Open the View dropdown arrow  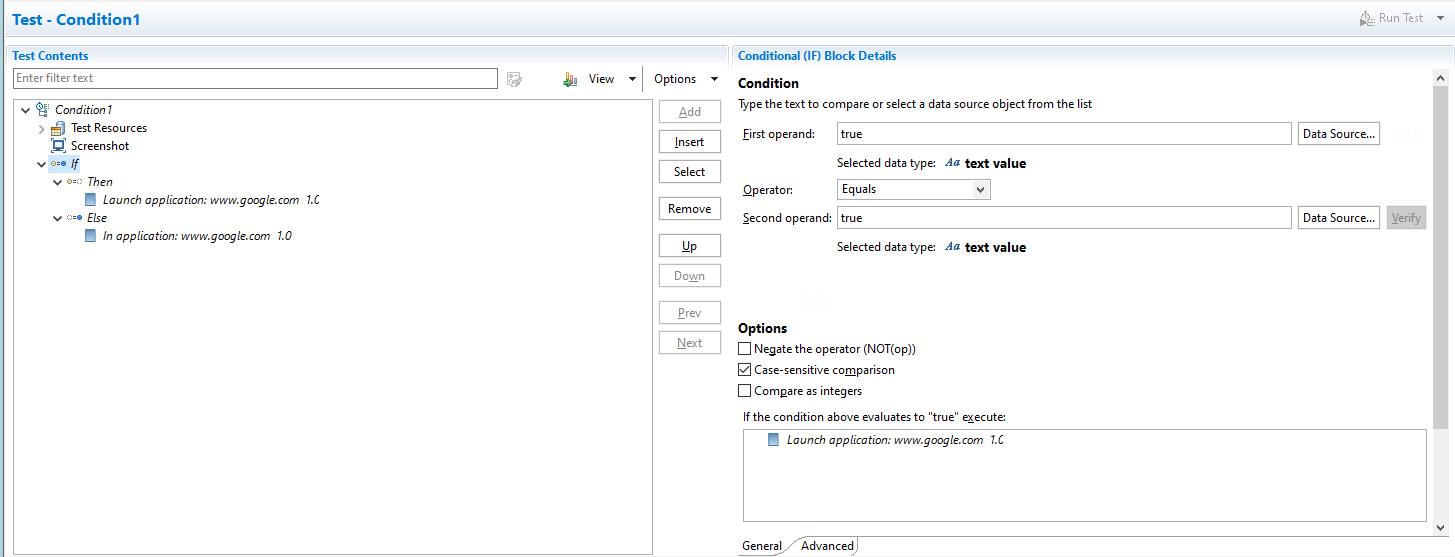(632, 80)
